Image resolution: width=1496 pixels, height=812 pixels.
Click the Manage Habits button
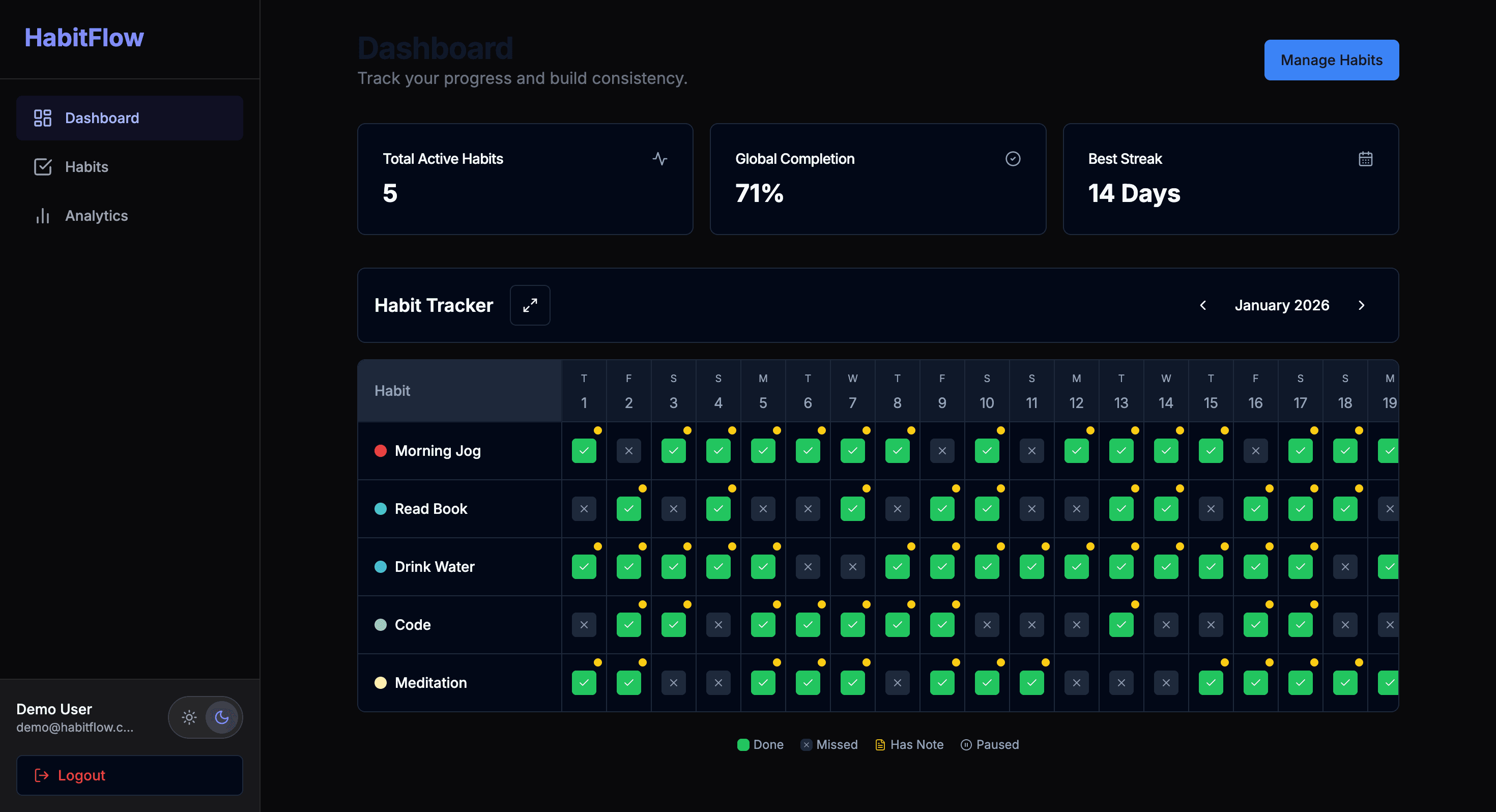click(1331, 60)
